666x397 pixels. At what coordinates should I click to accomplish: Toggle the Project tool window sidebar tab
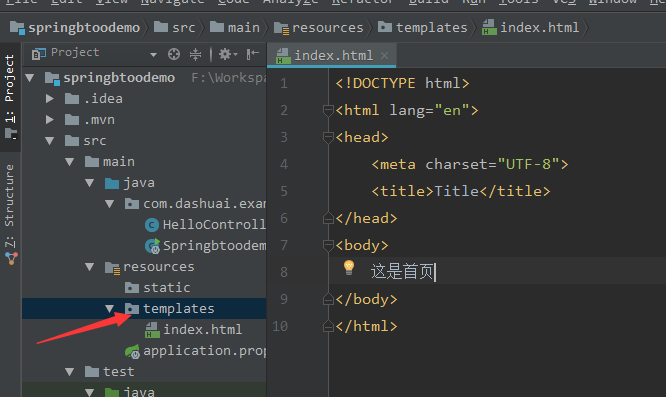click(10, 97)
